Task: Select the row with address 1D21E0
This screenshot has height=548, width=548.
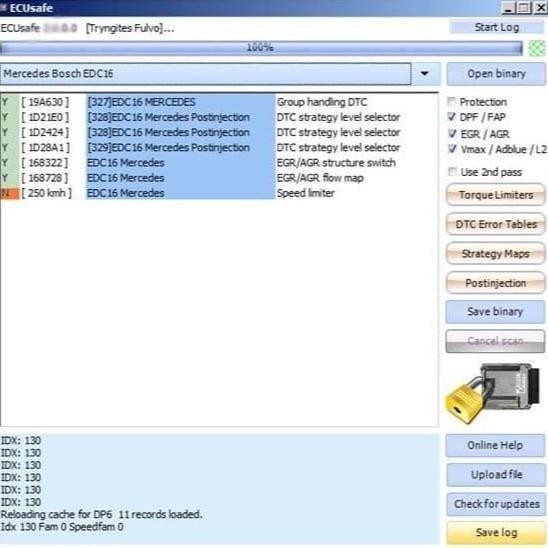Action: pyautogui.click(x=219, y=117)
